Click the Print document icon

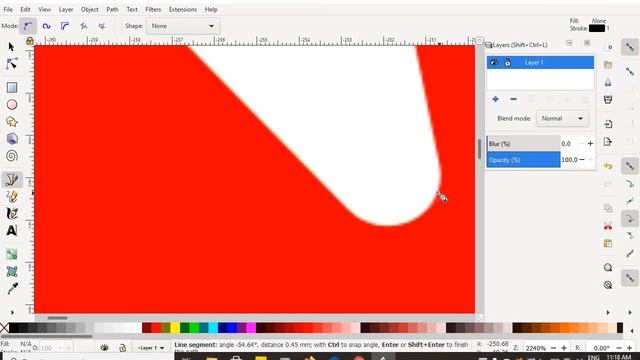608,100
